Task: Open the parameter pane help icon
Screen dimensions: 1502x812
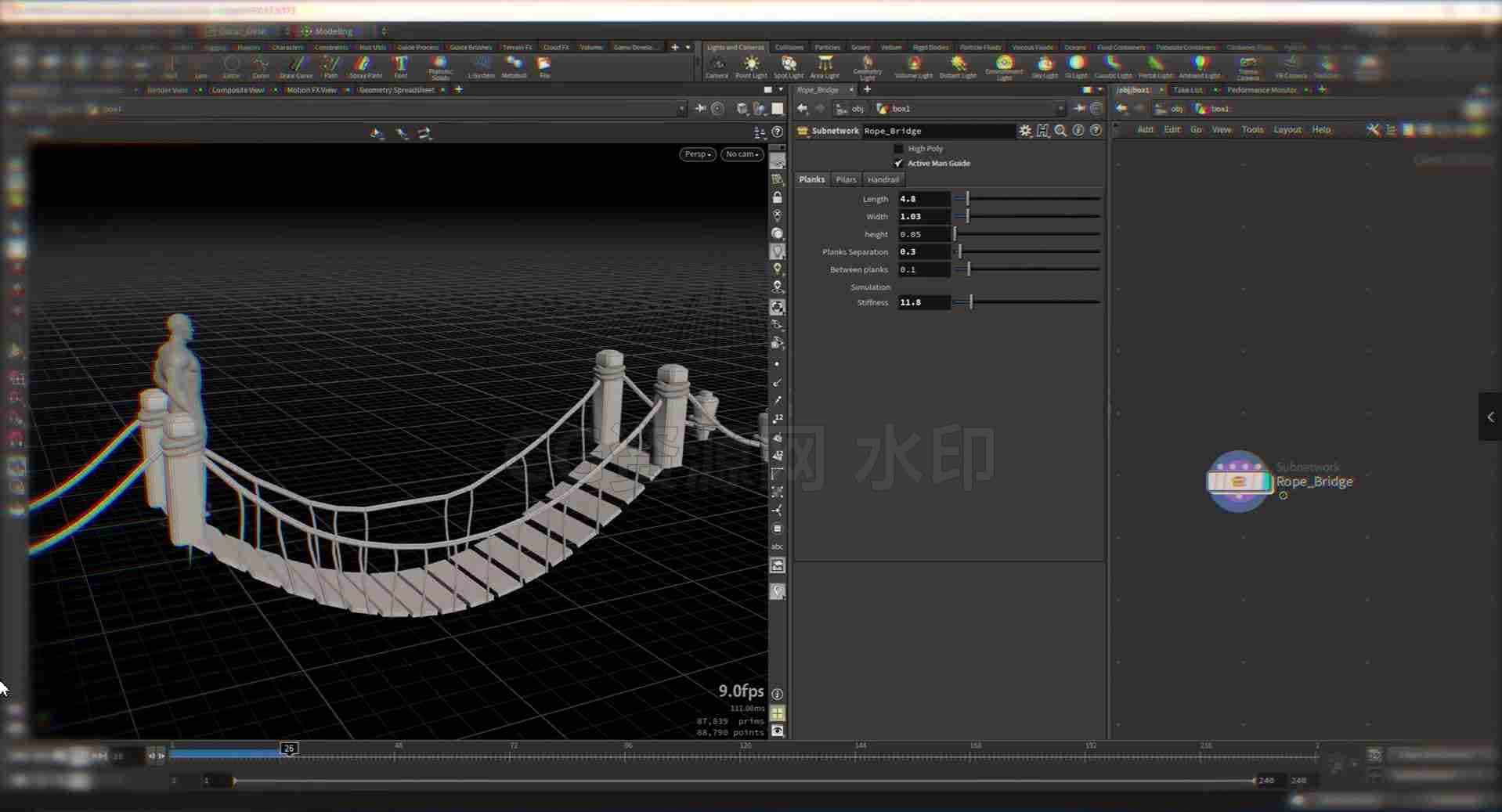Action: coord(1096,131)
